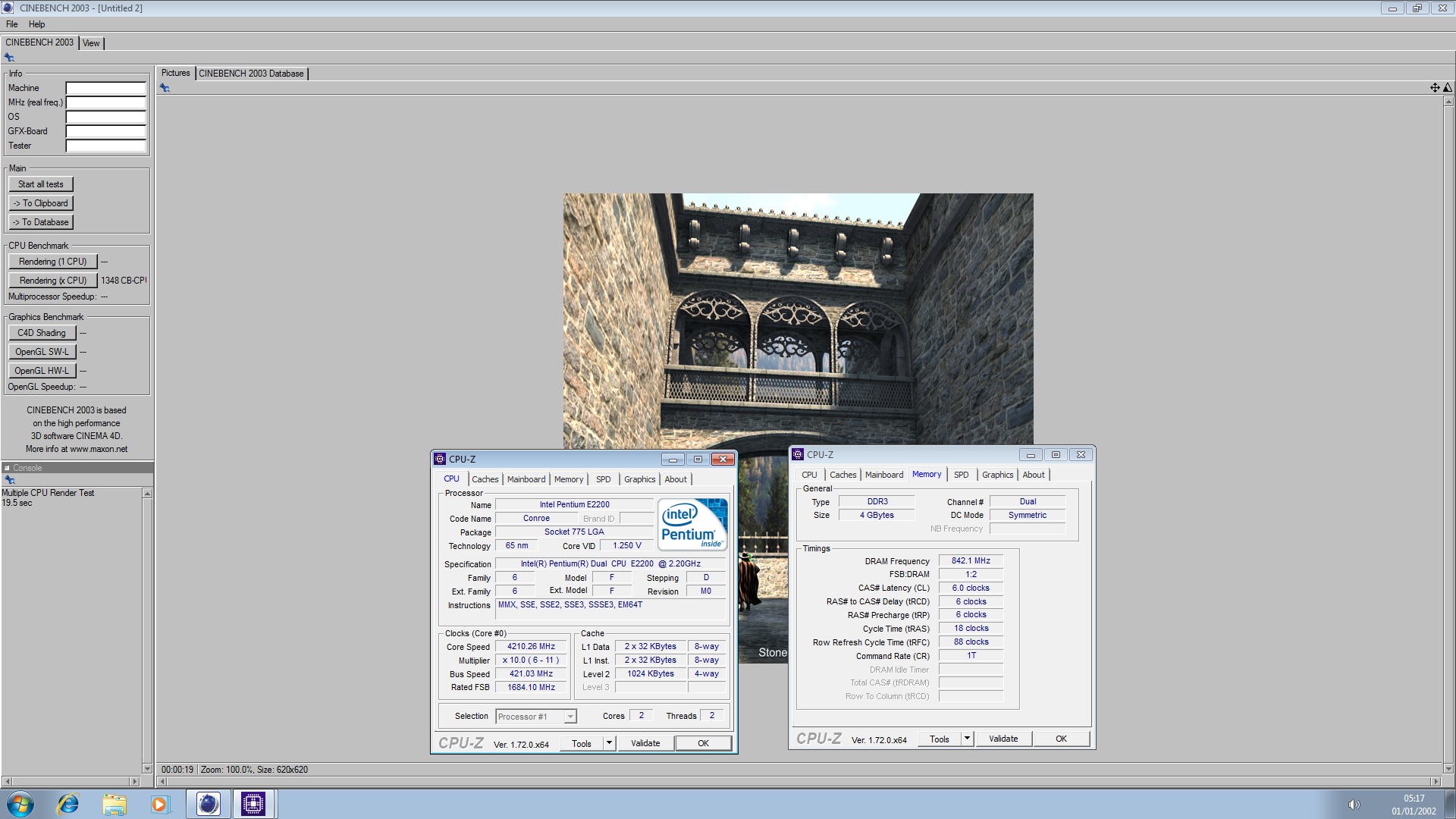Open the Processor #1 selection combo box
This screenshot has width=1456, height=819.
pos(536,717)
